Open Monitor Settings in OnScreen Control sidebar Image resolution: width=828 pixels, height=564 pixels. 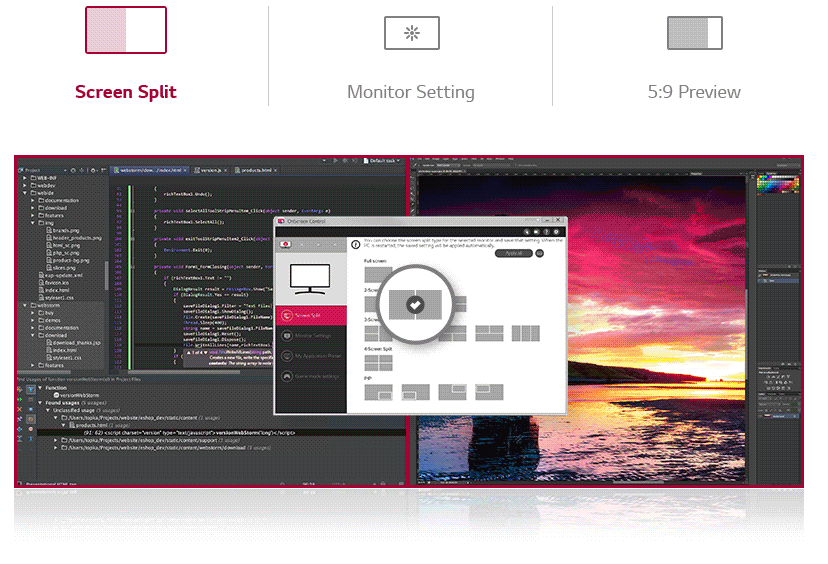311,335
